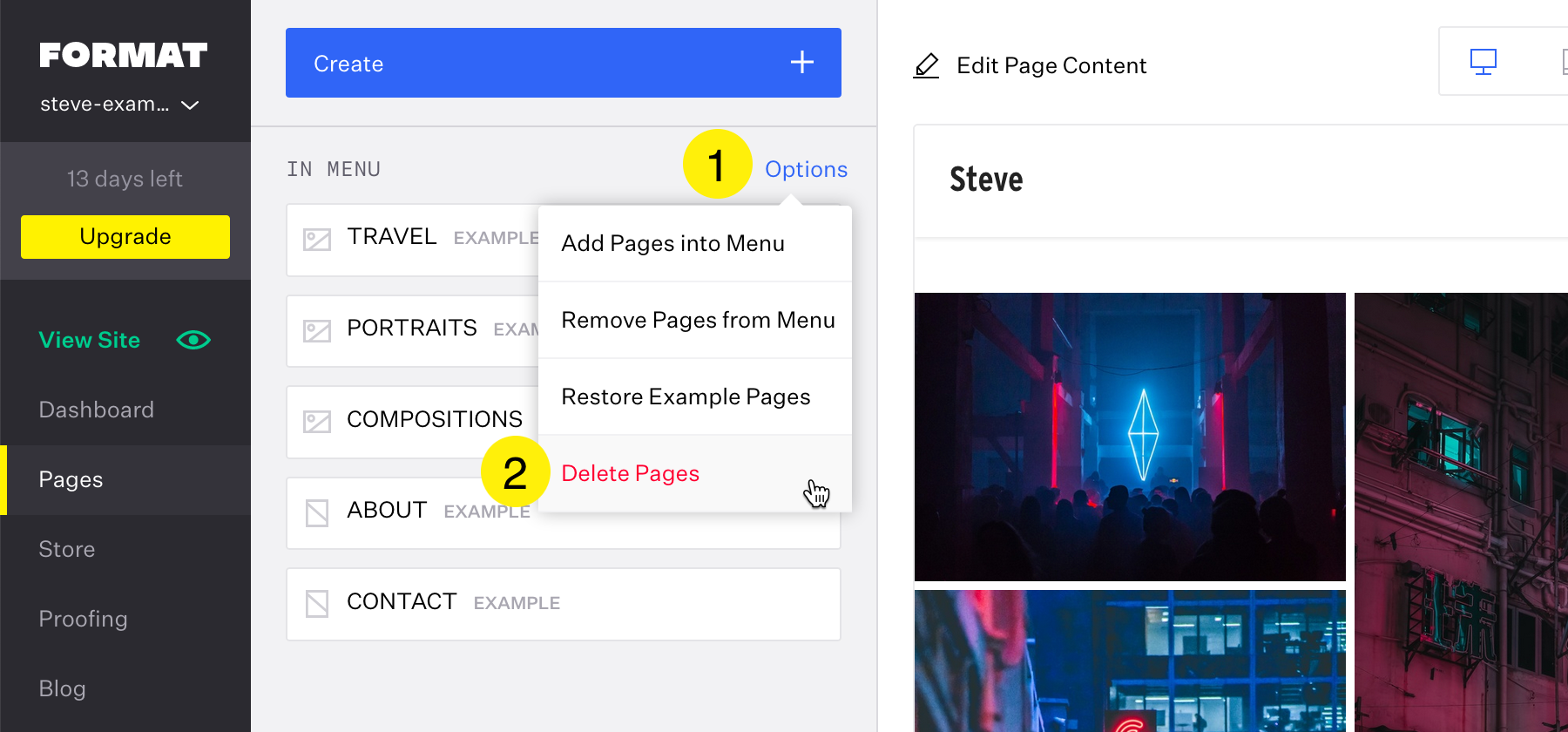Click the green eye View Site icon
This screenshot has width=1568, height=732.
click(193, 340)
